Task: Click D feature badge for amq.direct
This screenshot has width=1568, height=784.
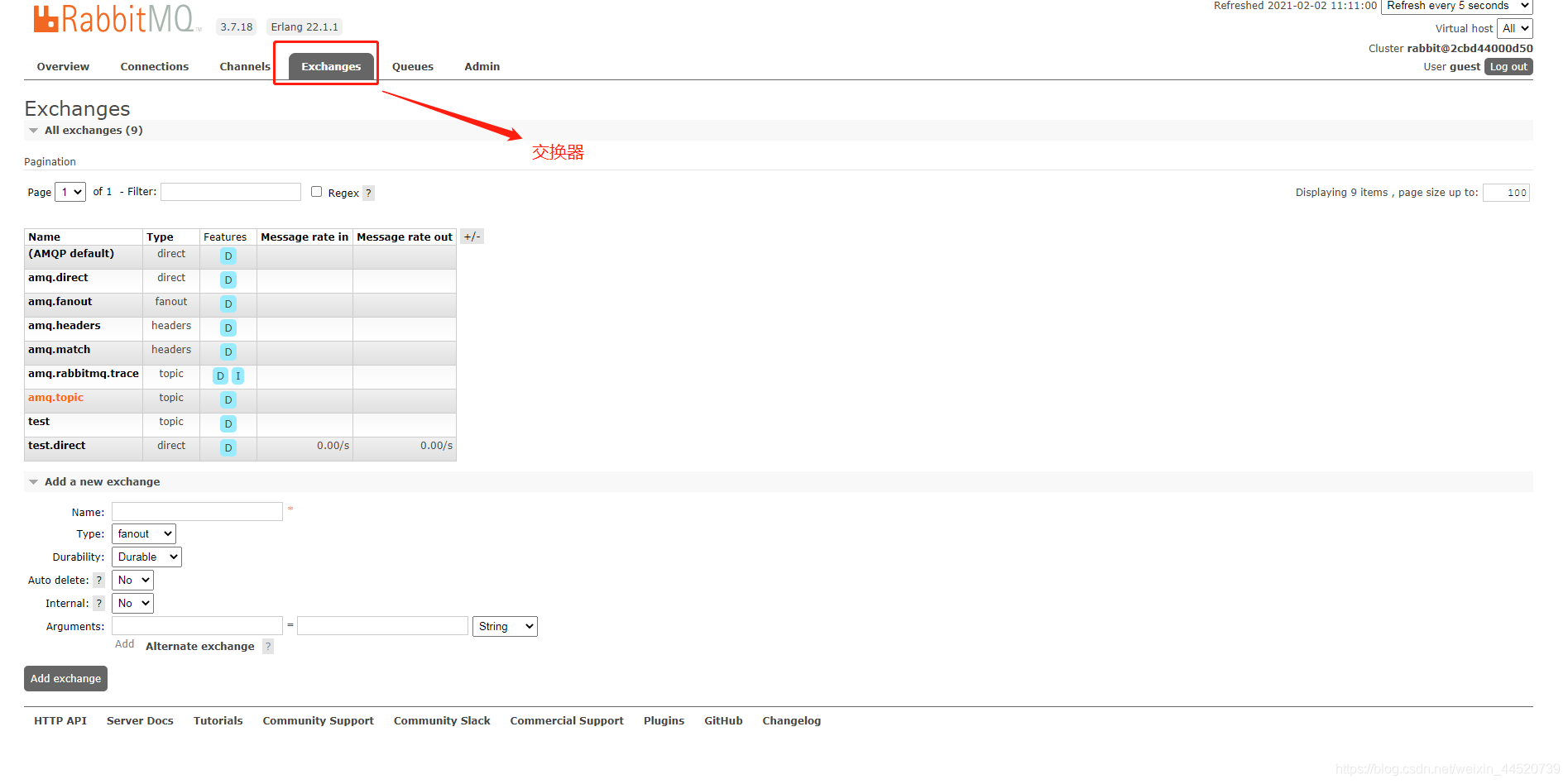Action: (x=228, y=280)
